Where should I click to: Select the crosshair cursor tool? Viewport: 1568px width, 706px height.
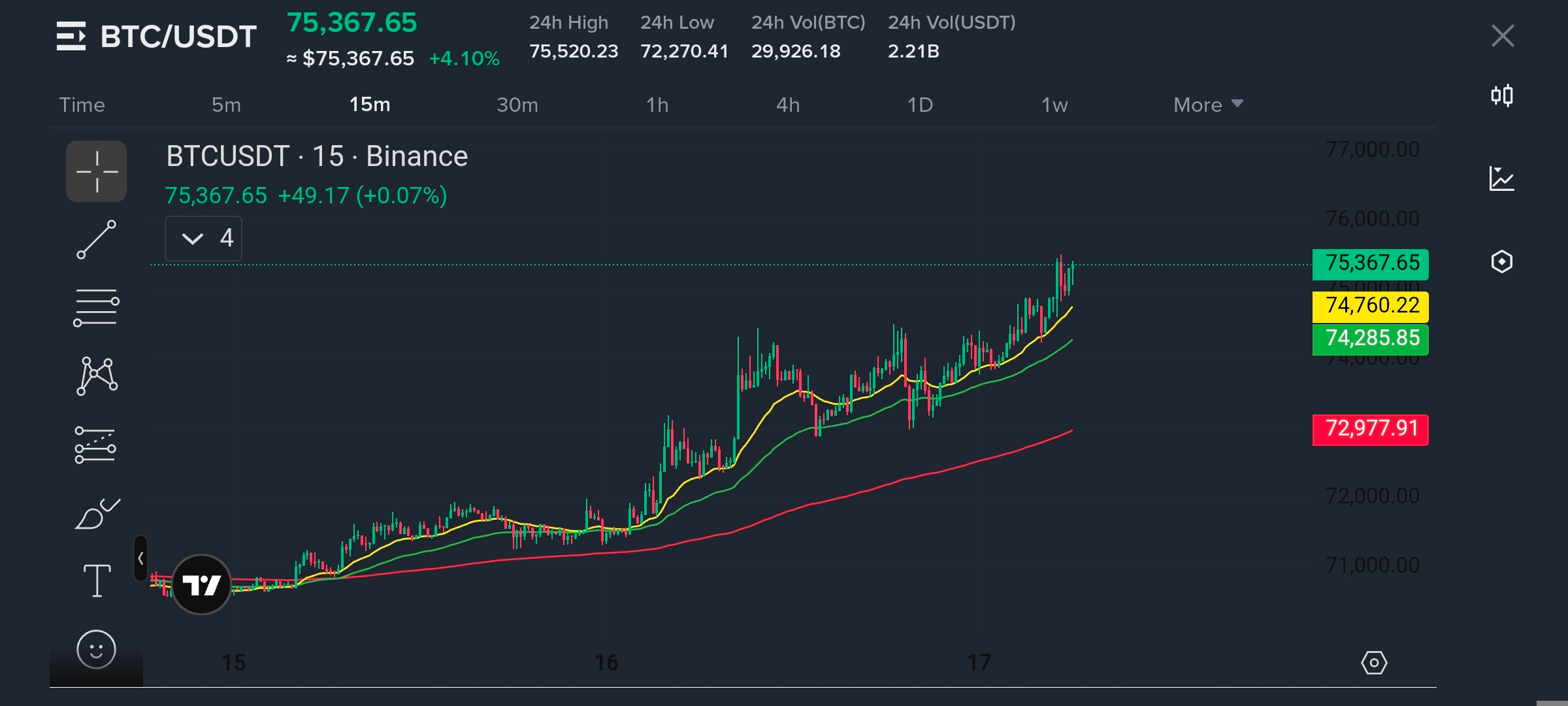pyautogui.click(x=96, y=171)
